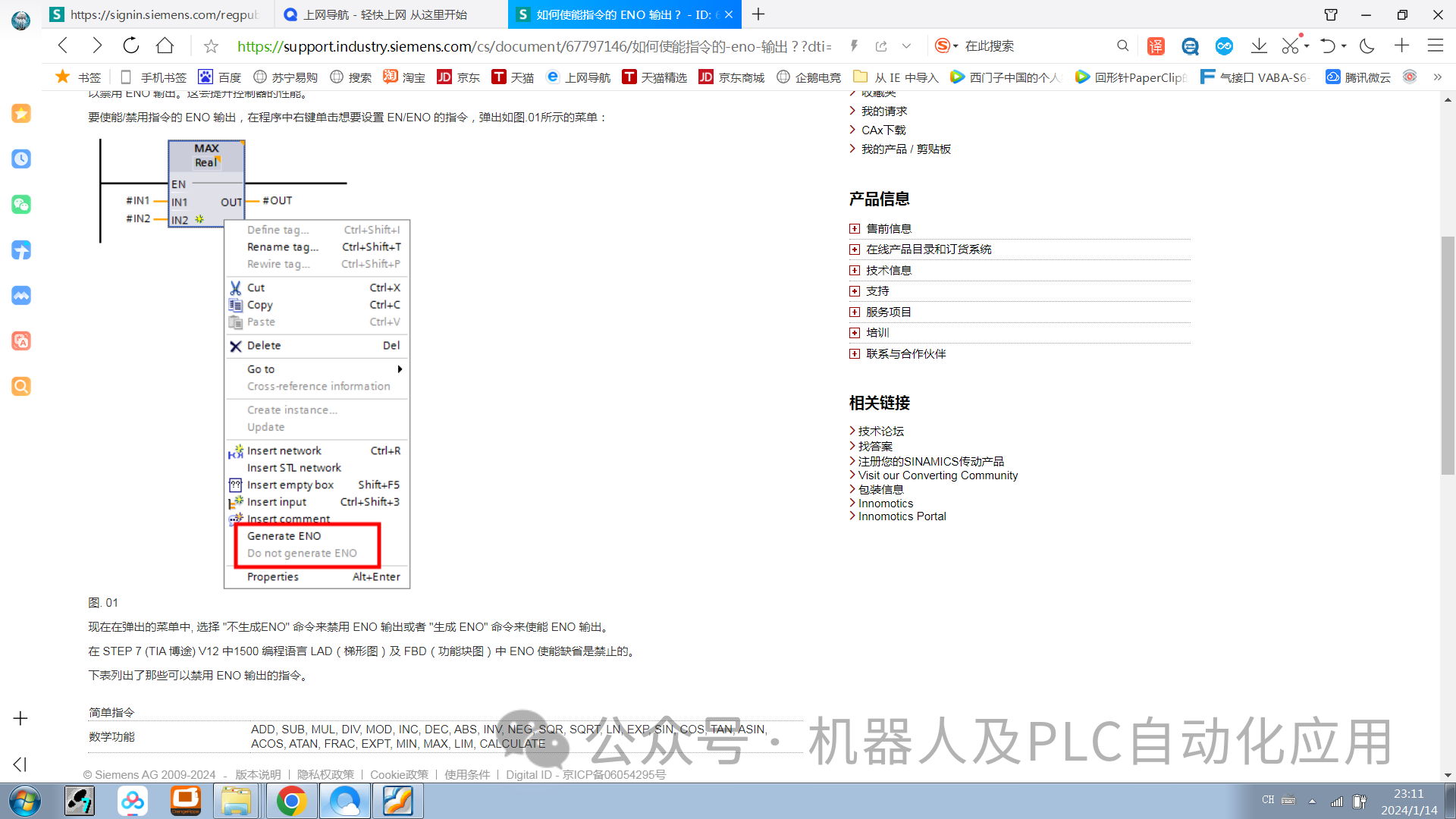The height and width of the screenshot is (819, 1456).
Task: Open Visit our Converting Community link
Action: coord(938,475)
